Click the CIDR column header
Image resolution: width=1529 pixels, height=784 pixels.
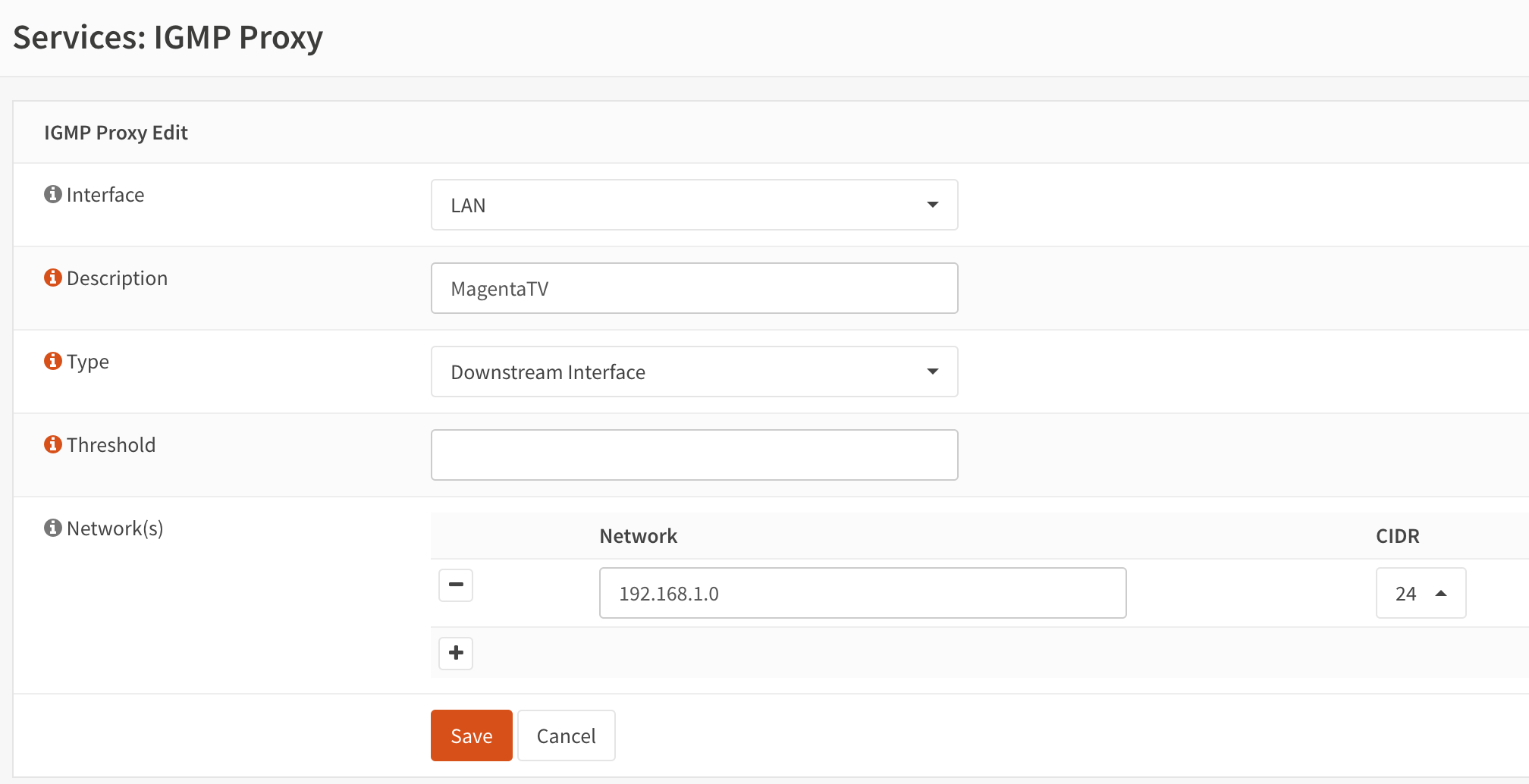1397,536
